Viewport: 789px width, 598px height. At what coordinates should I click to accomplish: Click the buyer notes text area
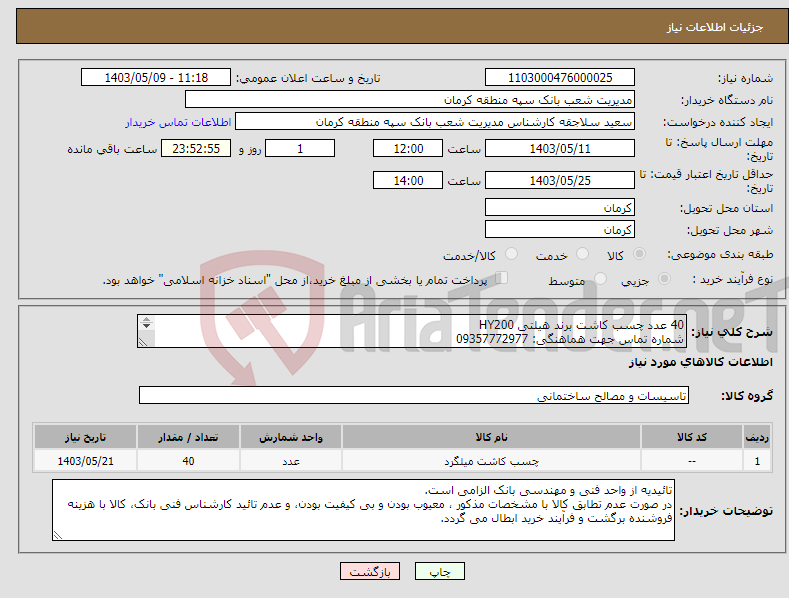363,510
